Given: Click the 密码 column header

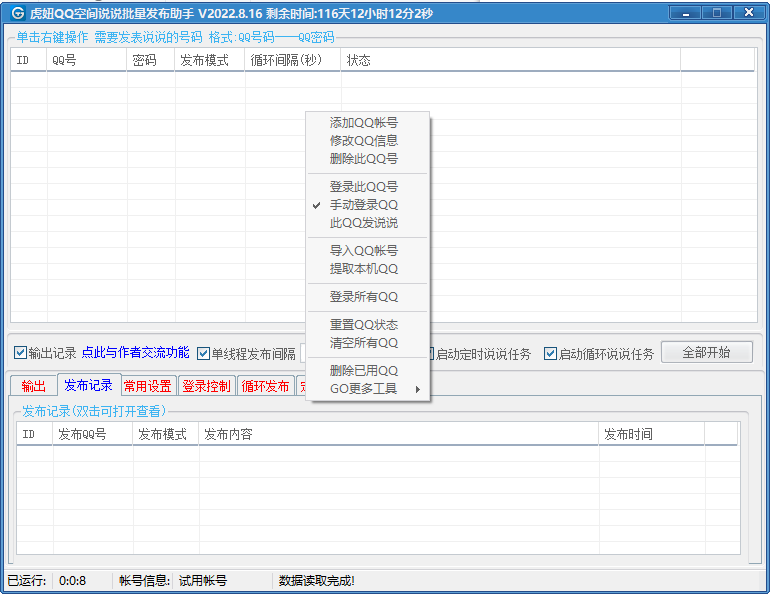Looking at the screenshot, I should tap(151, 60).
